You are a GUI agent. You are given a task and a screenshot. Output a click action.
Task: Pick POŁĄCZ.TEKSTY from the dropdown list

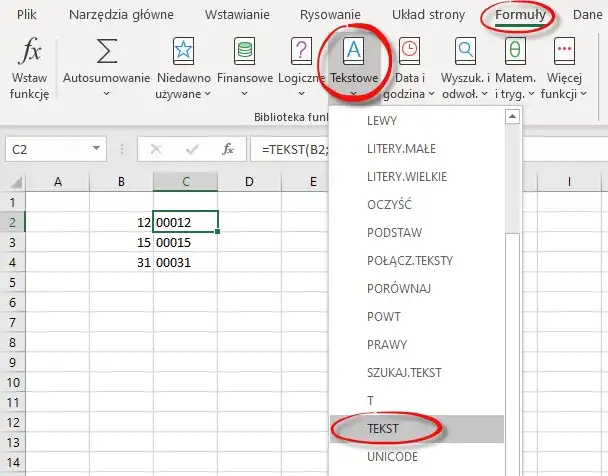click(x=410, y=260)
